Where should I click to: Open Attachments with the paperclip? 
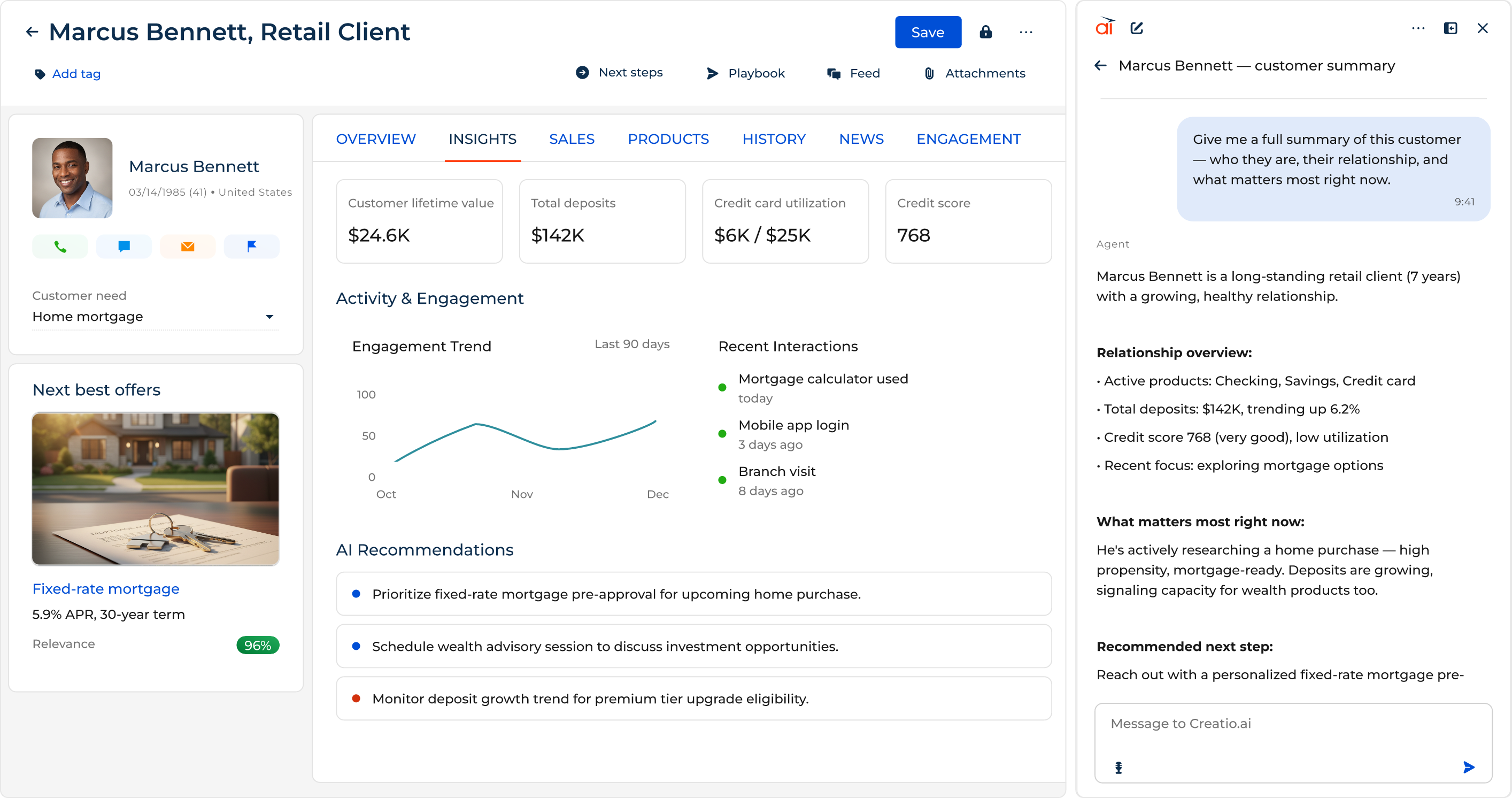click(974, 73)
